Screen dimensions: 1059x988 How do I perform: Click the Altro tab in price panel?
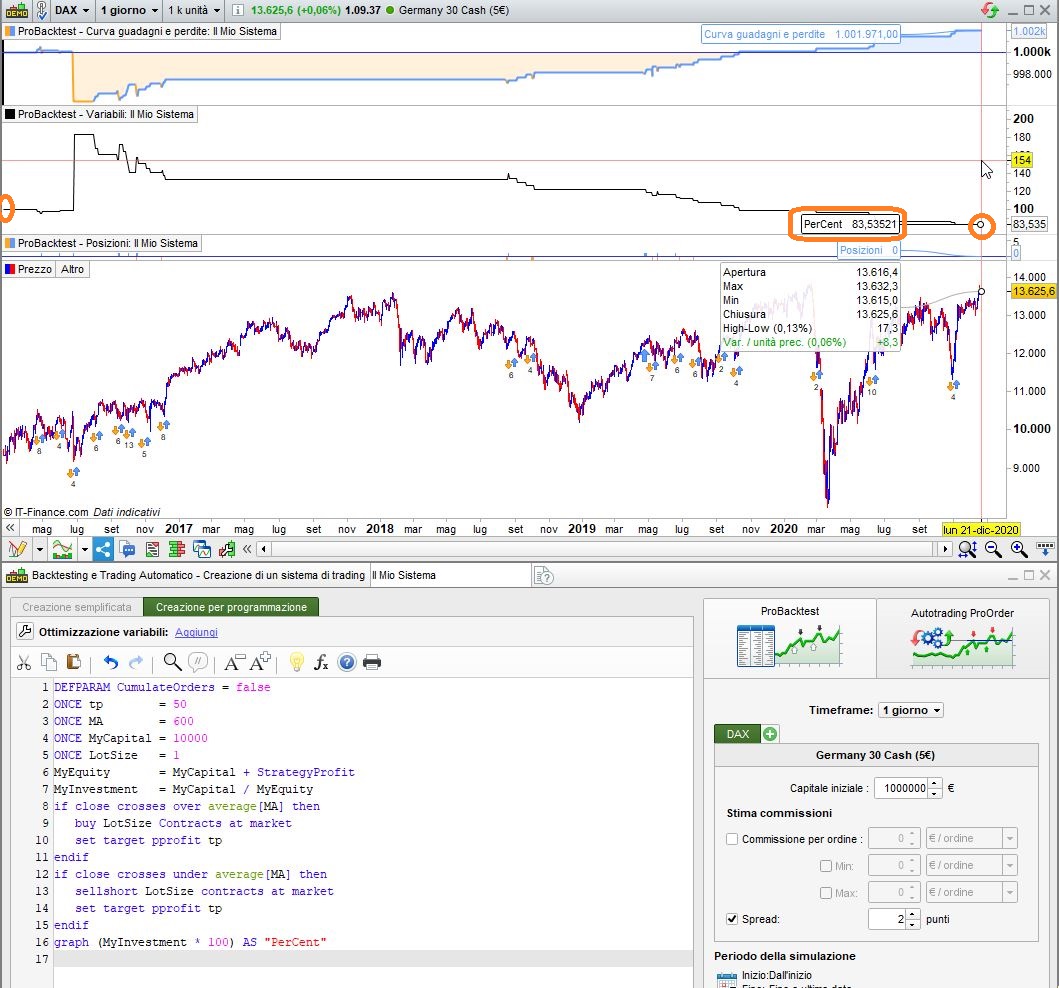point(72,269)
